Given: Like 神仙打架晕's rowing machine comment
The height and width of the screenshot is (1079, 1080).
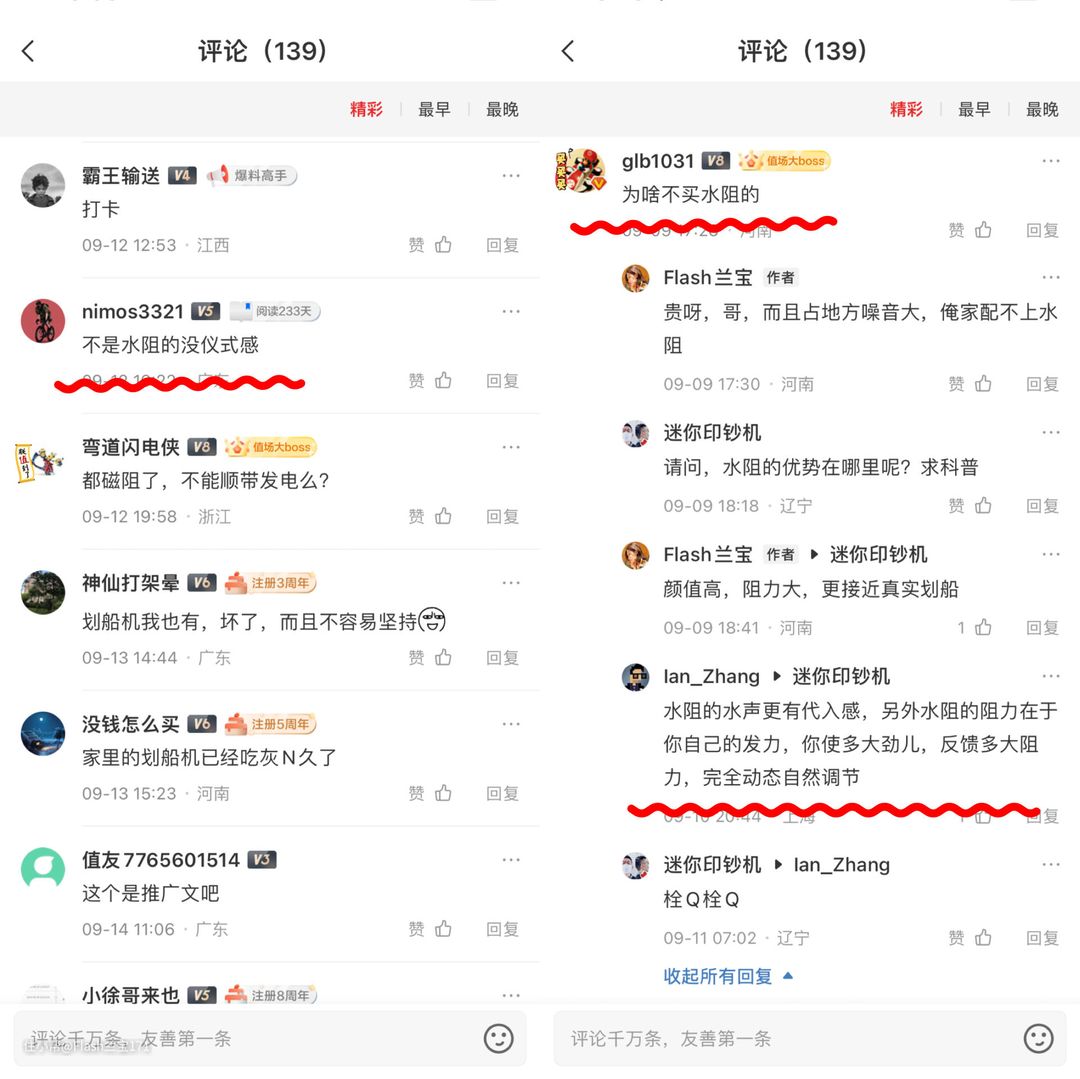Looking at the screenshot, I should click(x=443, y=658).
